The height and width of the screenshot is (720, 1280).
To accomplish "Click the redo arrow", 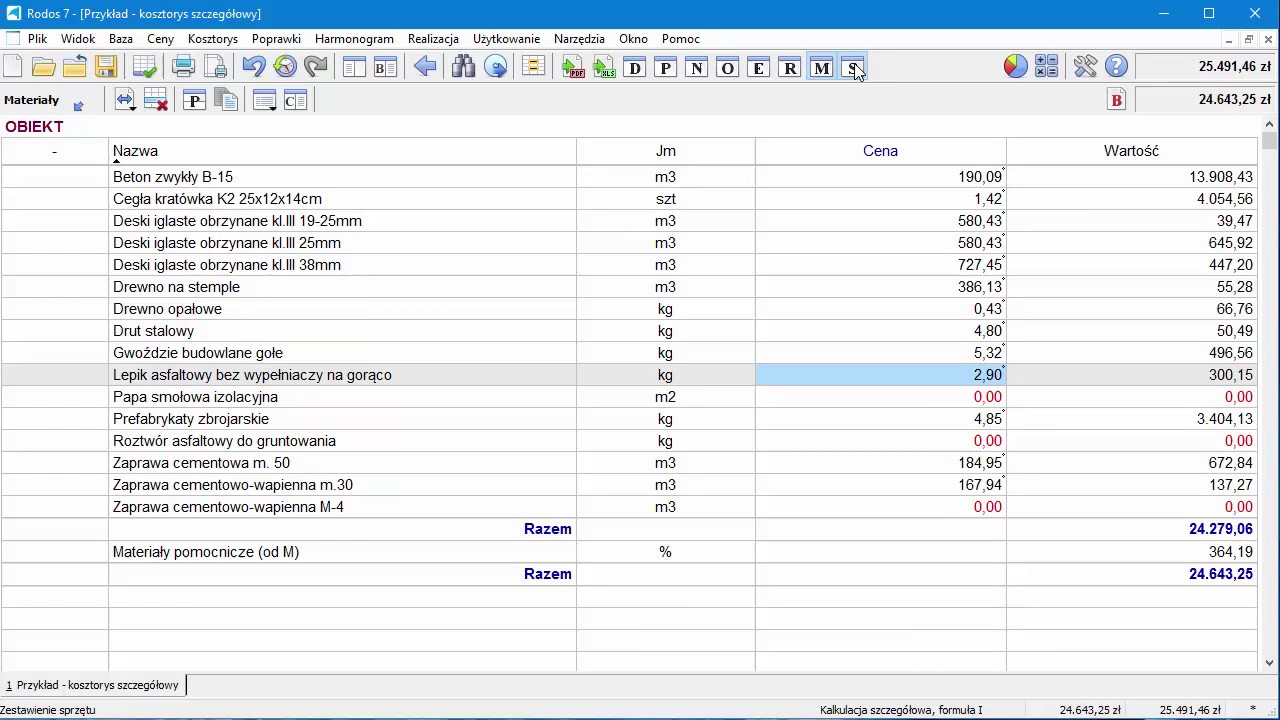I will pos(316,67).
